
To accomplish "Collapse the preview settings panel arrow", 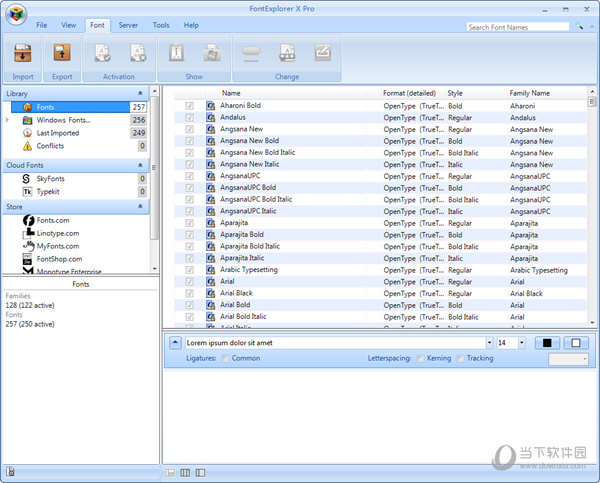I will (175, 343).
